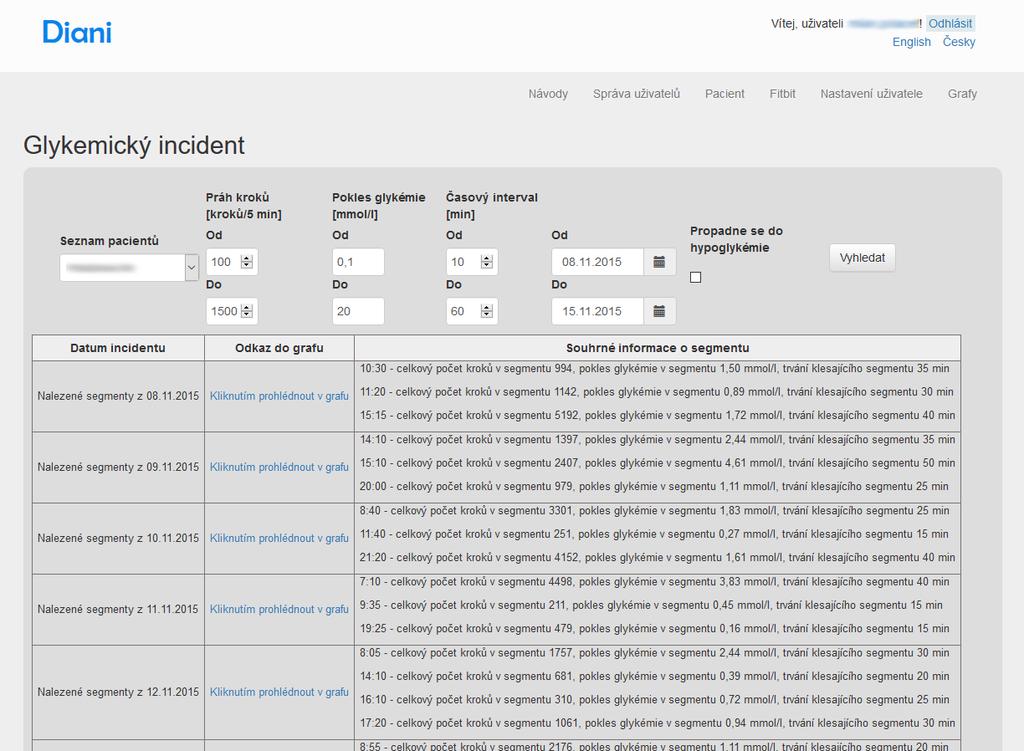Screen dimensions: 1024x751
Task: Adjust Časový interval Do stepper arrows
Action: point(487,312)
